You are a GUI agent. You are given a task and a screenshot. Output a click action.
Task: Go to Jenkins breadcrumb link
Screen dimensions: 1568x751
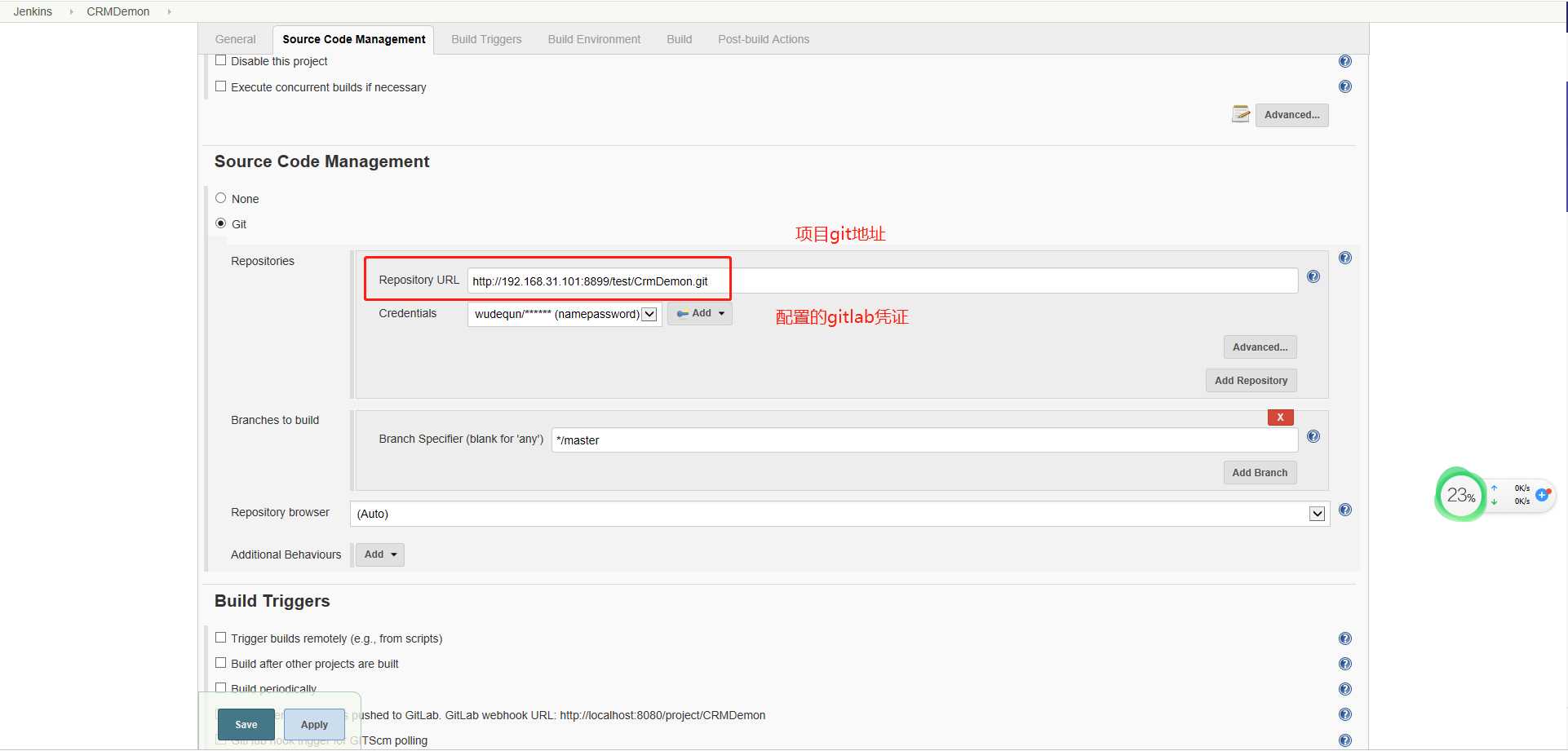(x=33, y=11)
